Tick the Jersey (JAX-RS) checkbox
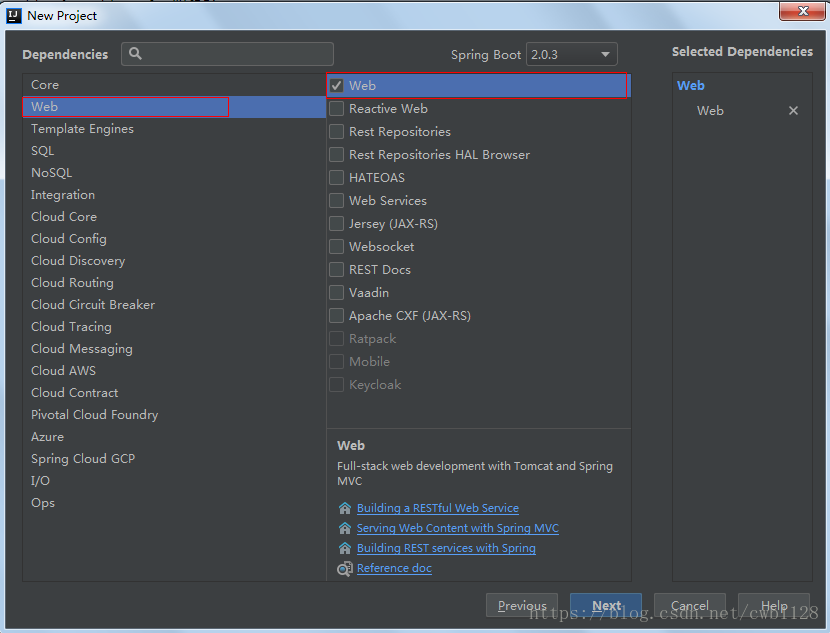This screenshot has width=830, height=633. coord(337,224)
